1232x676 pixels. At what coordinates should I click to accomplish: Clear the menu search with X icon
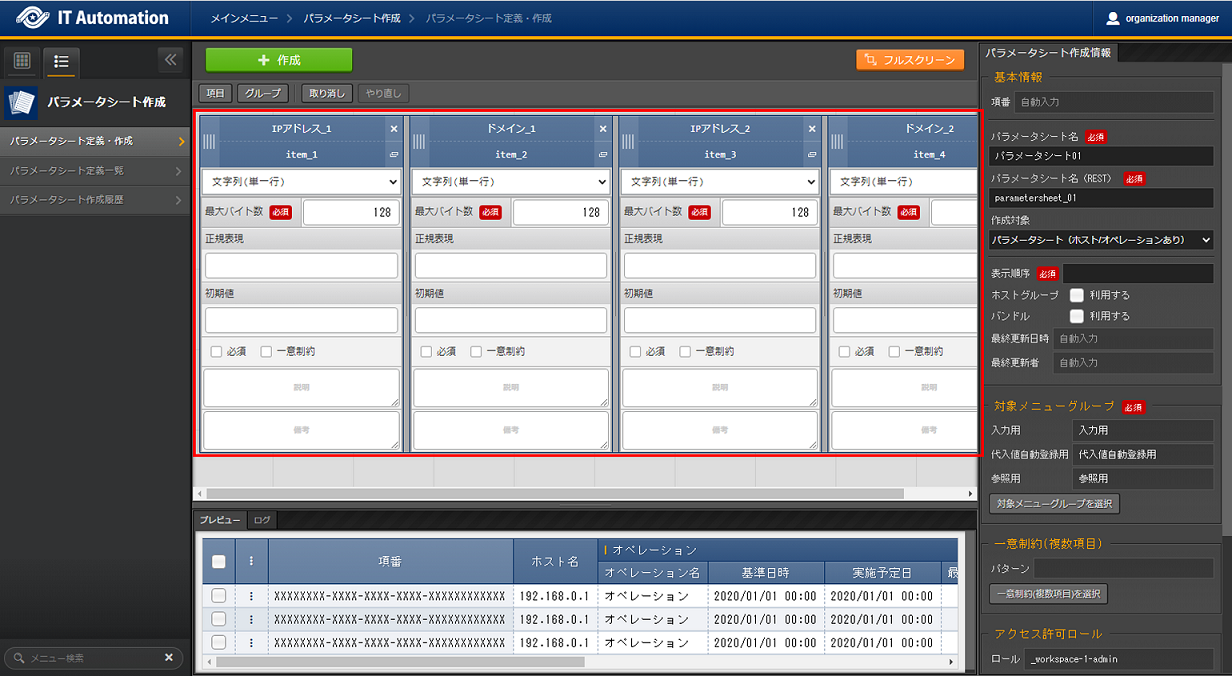click(x=169, y=657)
